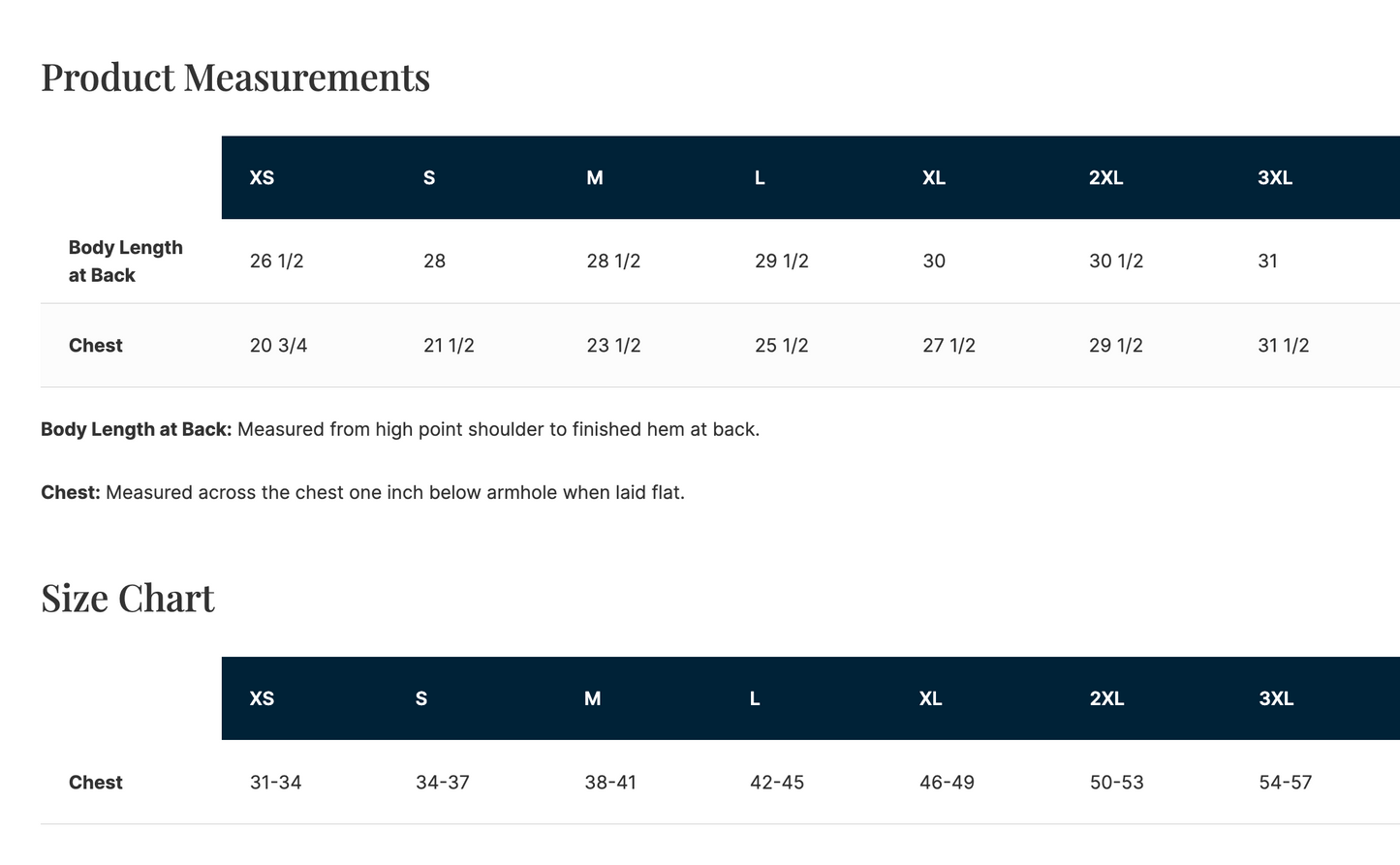The width and height of the screenshot is (1400, 865).
Task: Click the Size Chart heading
Action: pos(128,599)
